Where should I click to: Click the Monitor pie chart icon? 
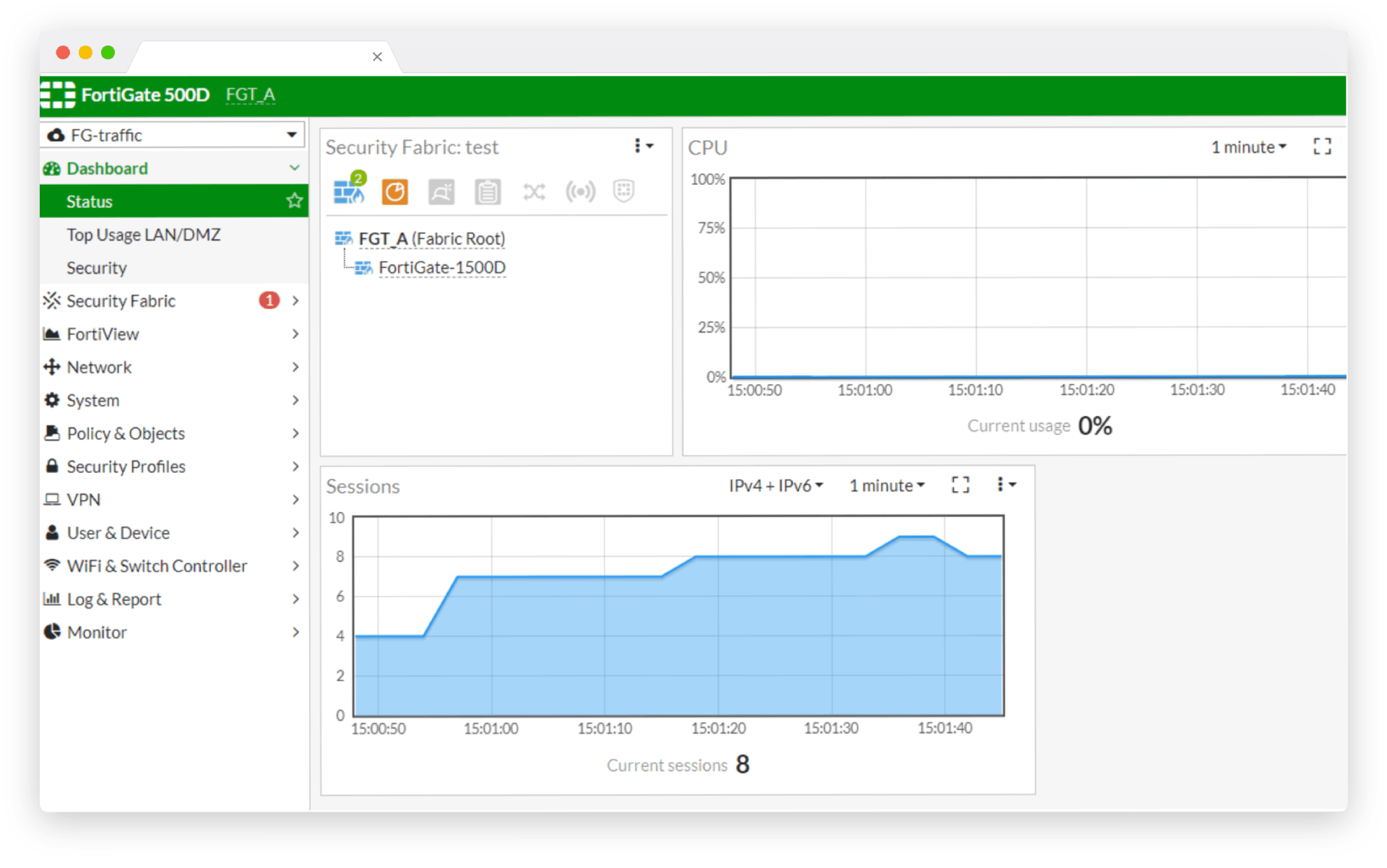click(x=52, y=631)
